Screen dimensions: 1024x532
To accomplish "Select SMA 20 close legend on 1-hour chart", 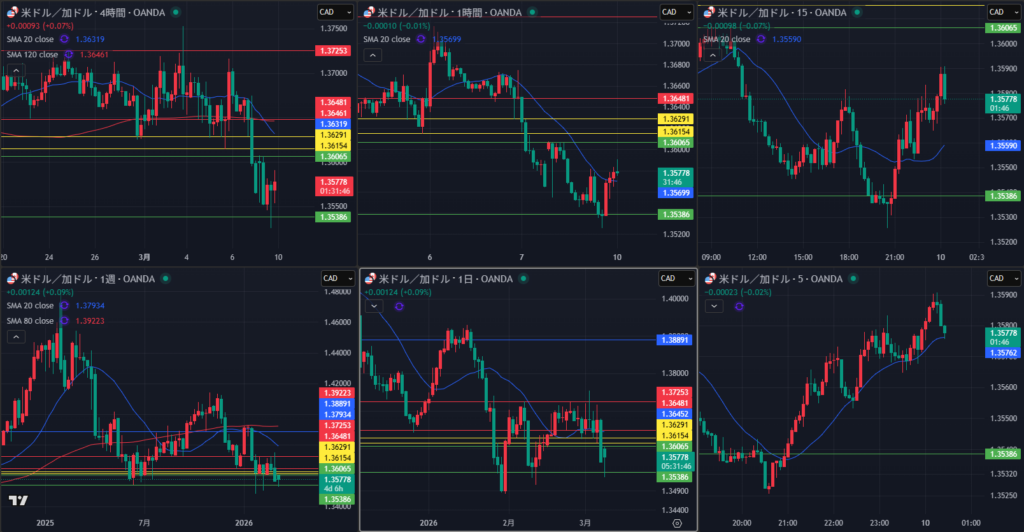I will coord(385,39).
